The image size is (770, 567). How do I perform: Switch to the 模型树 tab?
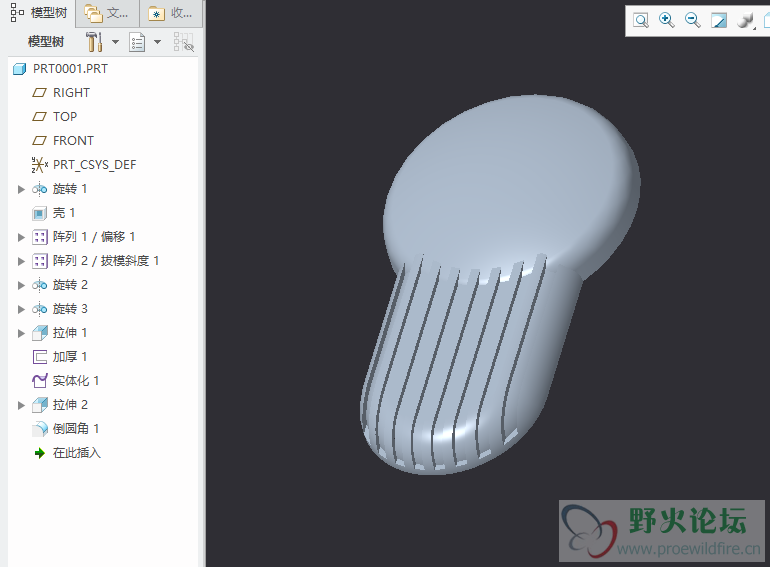(x=38, y=13)
